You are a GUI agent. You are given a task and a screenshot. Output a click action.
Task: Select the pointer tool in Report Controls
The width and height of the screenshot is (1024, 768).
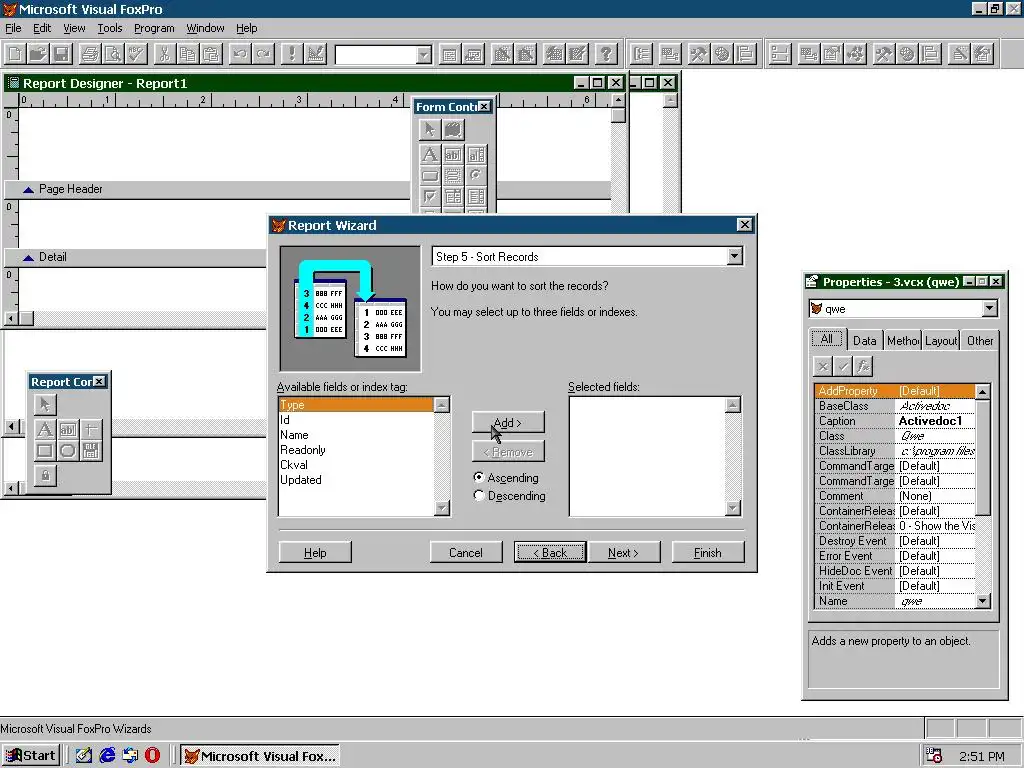(44, 404)
